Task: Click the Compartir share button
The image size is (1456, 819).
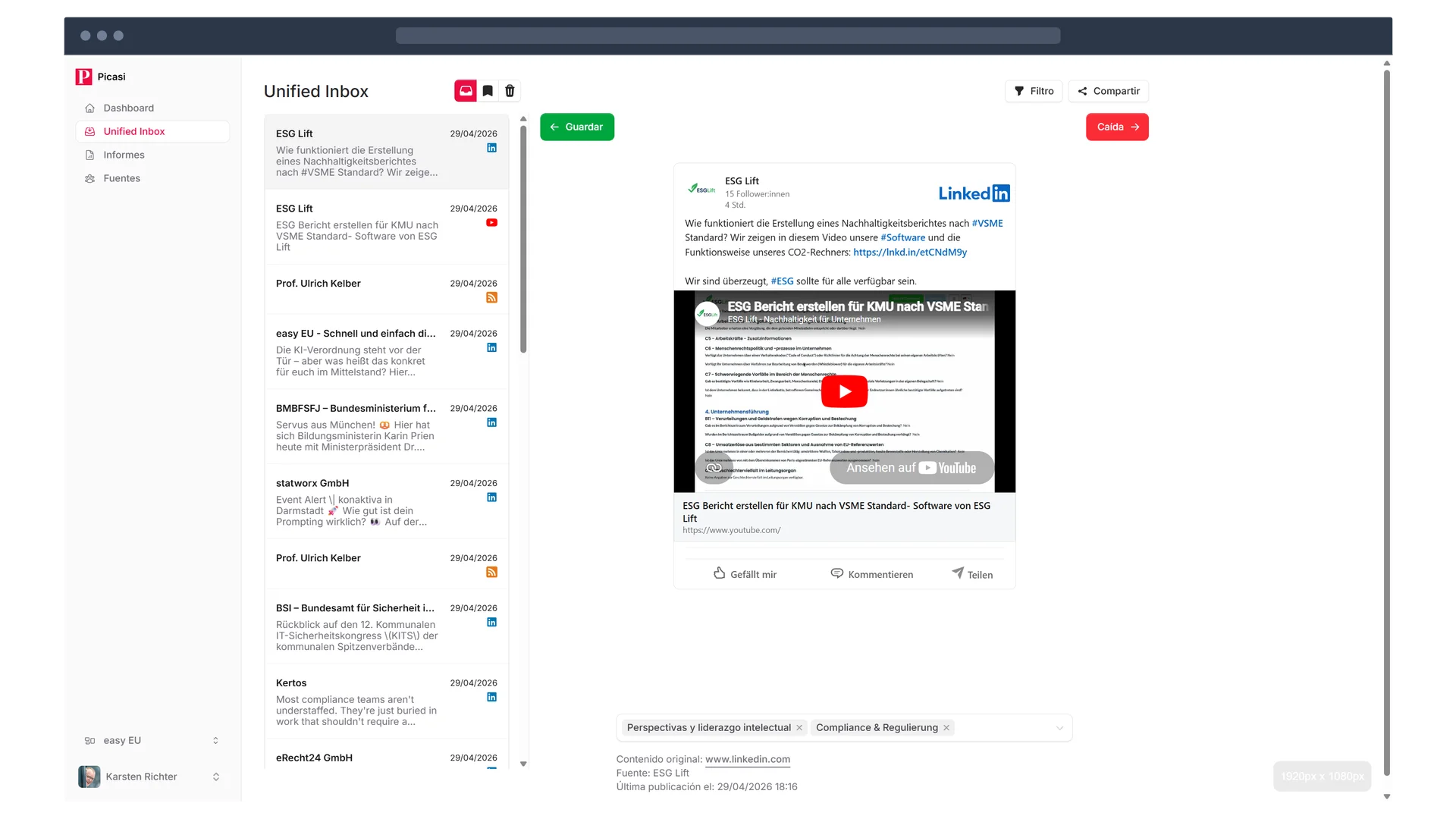Action: [1109, 91]
